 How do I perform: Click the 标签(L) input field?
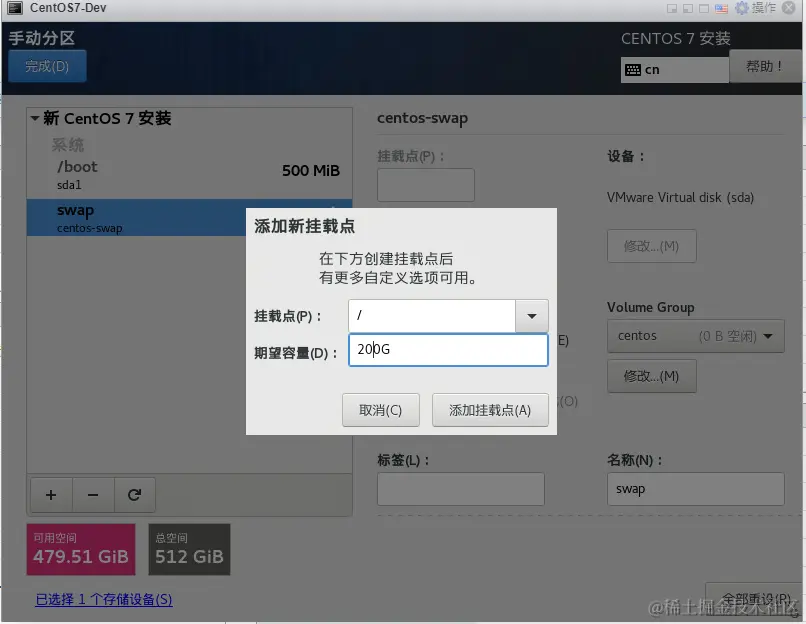(x=461, y=489)
